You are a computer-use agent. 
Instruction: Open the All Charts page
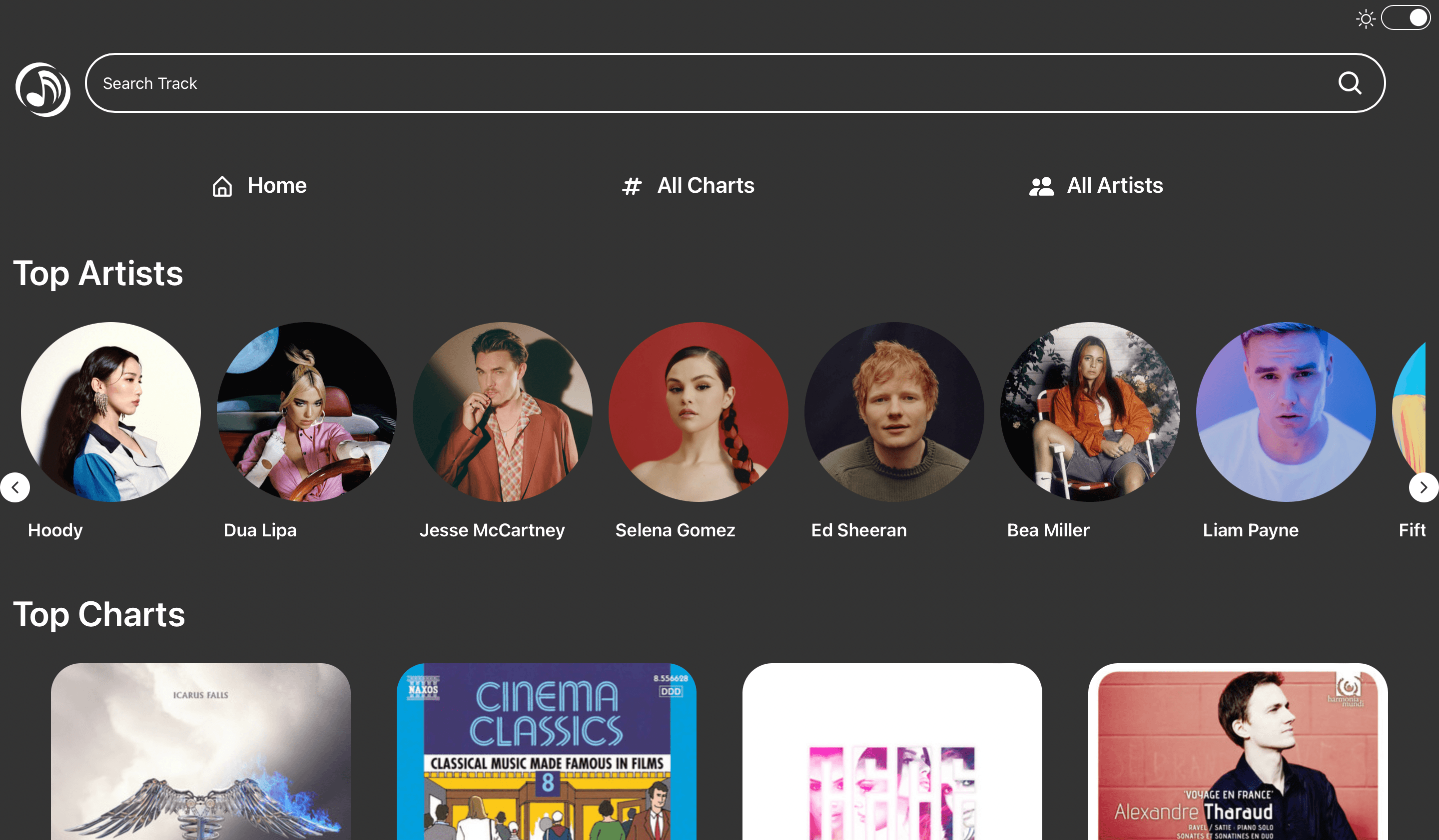click(x=706, y=186)
